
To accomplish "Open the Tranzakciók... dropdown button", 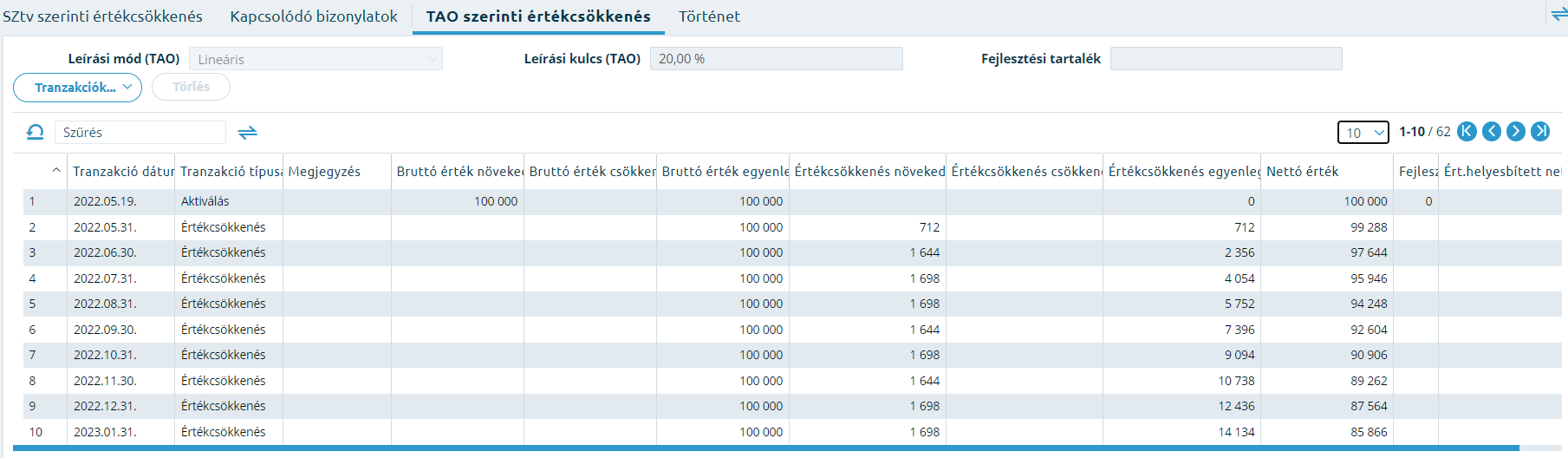I will (x=77, y=88).
